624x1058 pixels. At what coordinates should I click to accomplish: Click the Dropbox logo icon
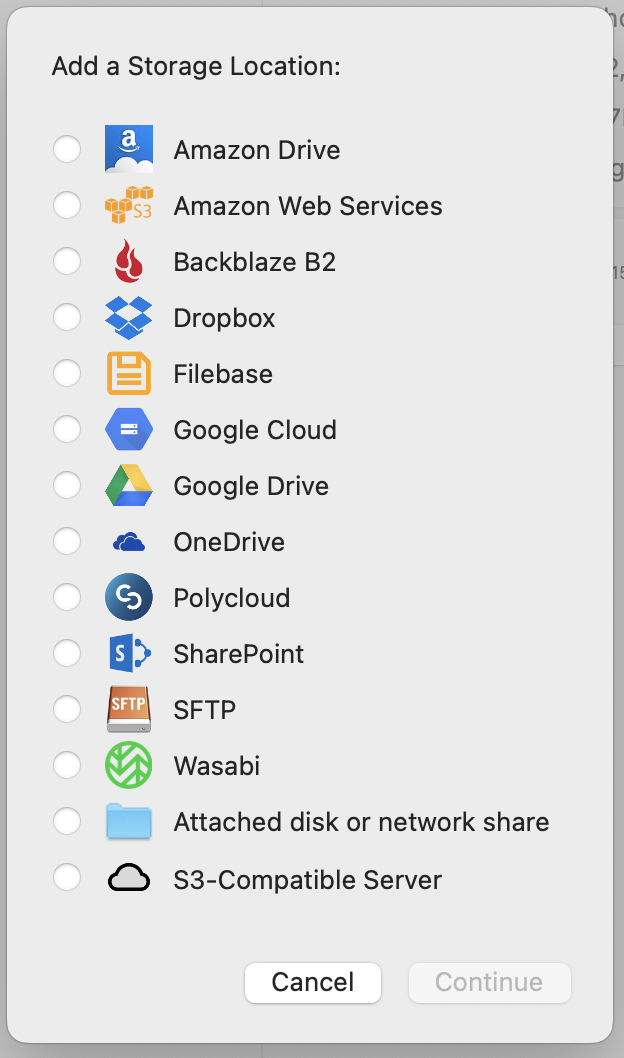coord(129,318)
